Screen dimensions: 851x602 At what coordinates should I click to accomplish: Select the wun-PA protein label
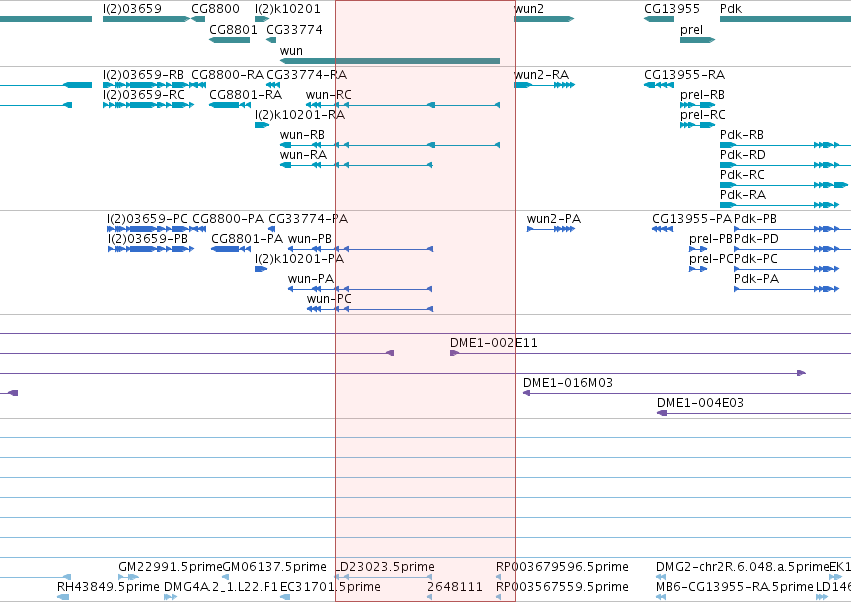click(x=311, y=279)
